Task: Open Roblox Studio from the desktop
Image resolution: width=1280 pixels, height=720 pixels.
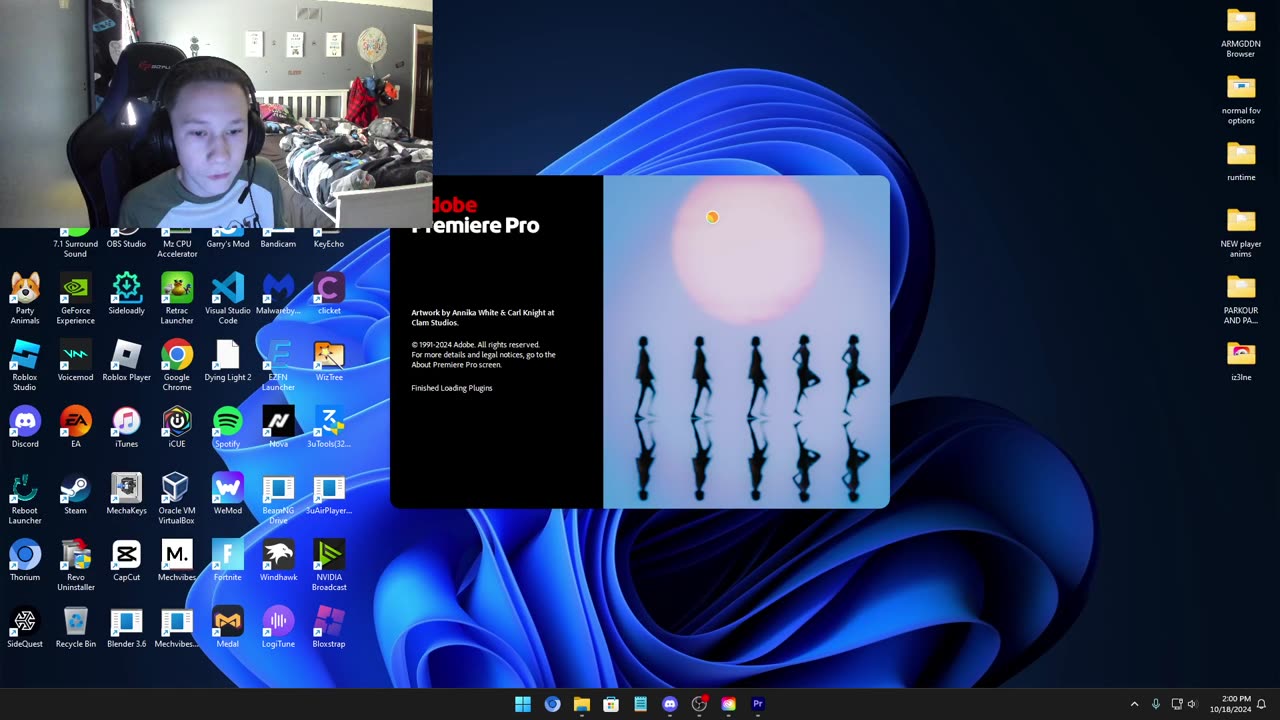Action: (x=25, y=365)
